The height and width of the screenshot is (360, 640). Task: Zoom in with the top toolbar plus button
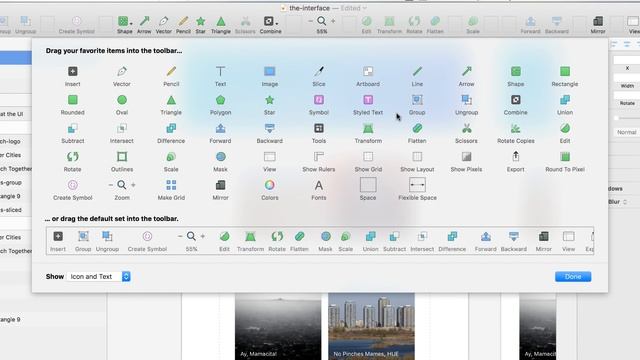(x=333, y=21)
